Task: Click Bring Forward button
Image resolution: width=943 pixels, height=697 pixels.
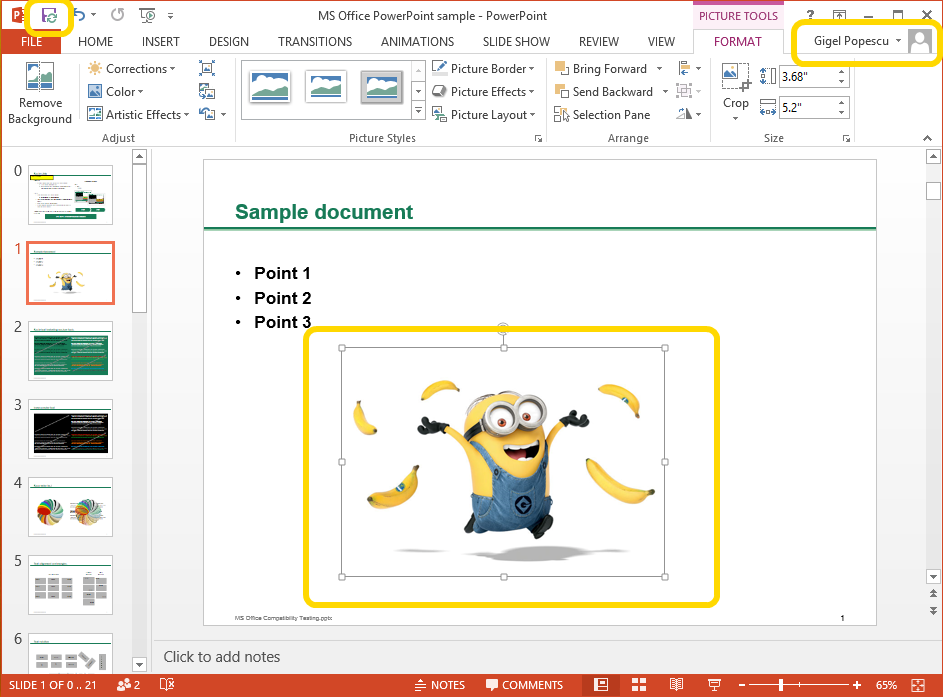Action: pos(601,69)
